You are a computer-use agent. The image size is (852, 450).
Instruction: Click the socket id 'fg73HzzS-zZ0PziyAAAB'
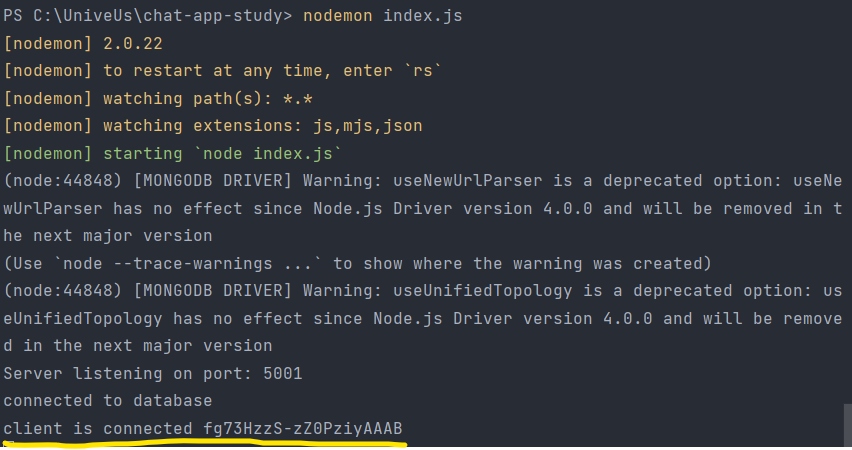[x=303, y=428]
